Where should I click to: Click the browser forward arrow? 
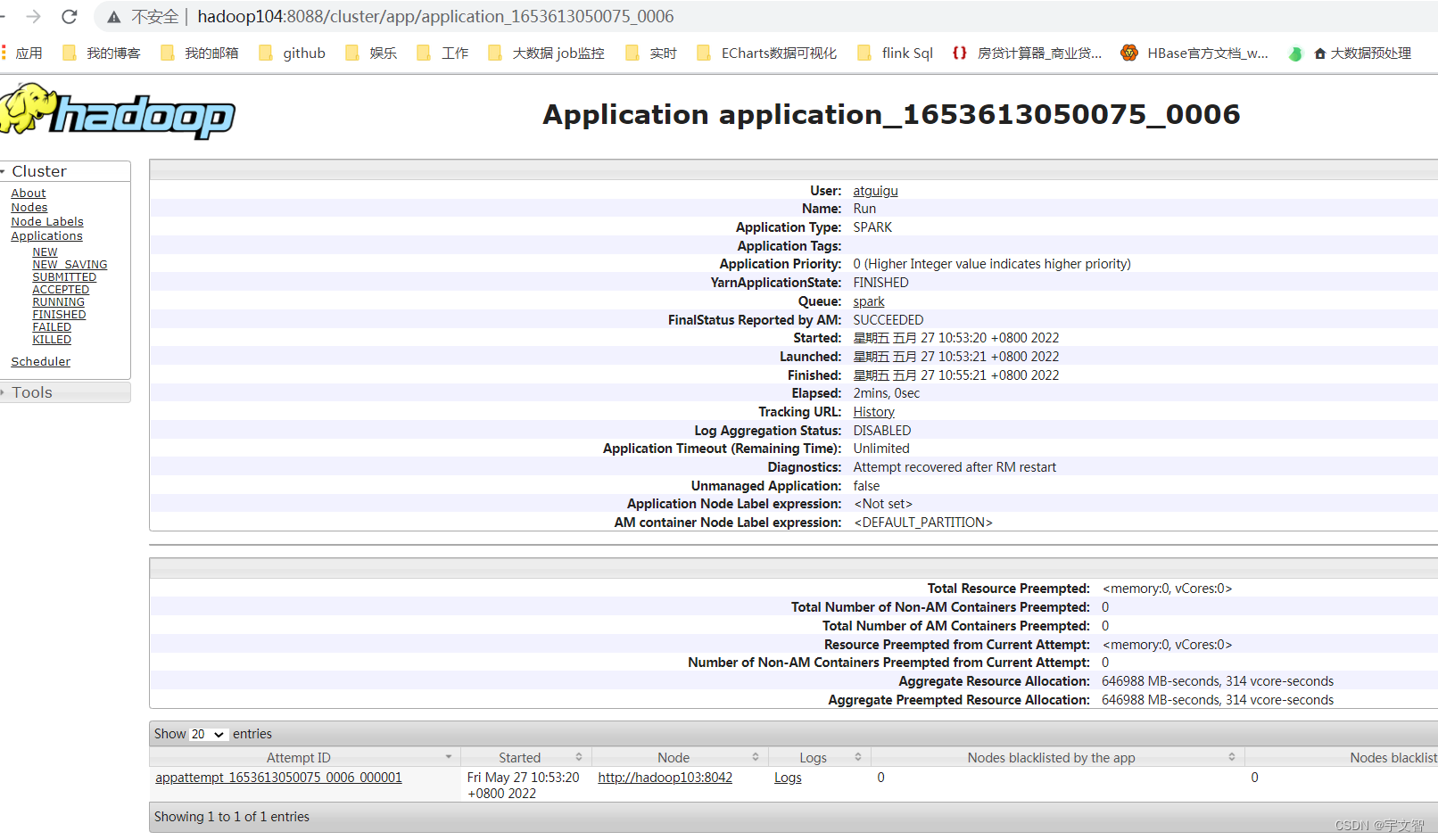click(x=34, y=16)
